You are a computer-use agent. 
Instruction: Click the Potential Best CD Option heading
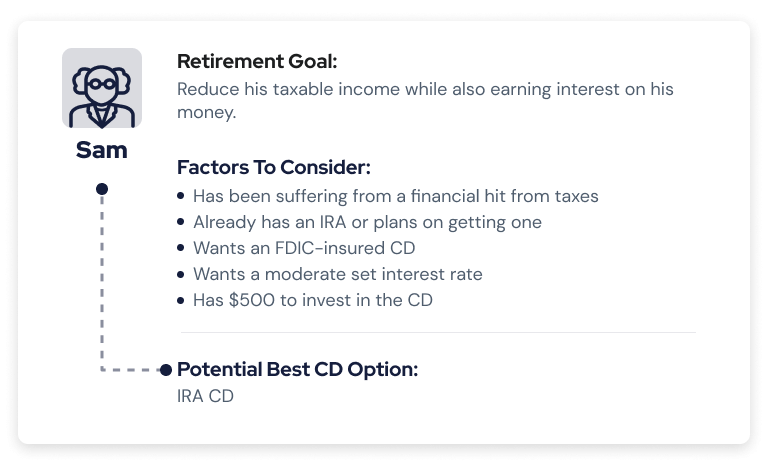pos(298,369)
